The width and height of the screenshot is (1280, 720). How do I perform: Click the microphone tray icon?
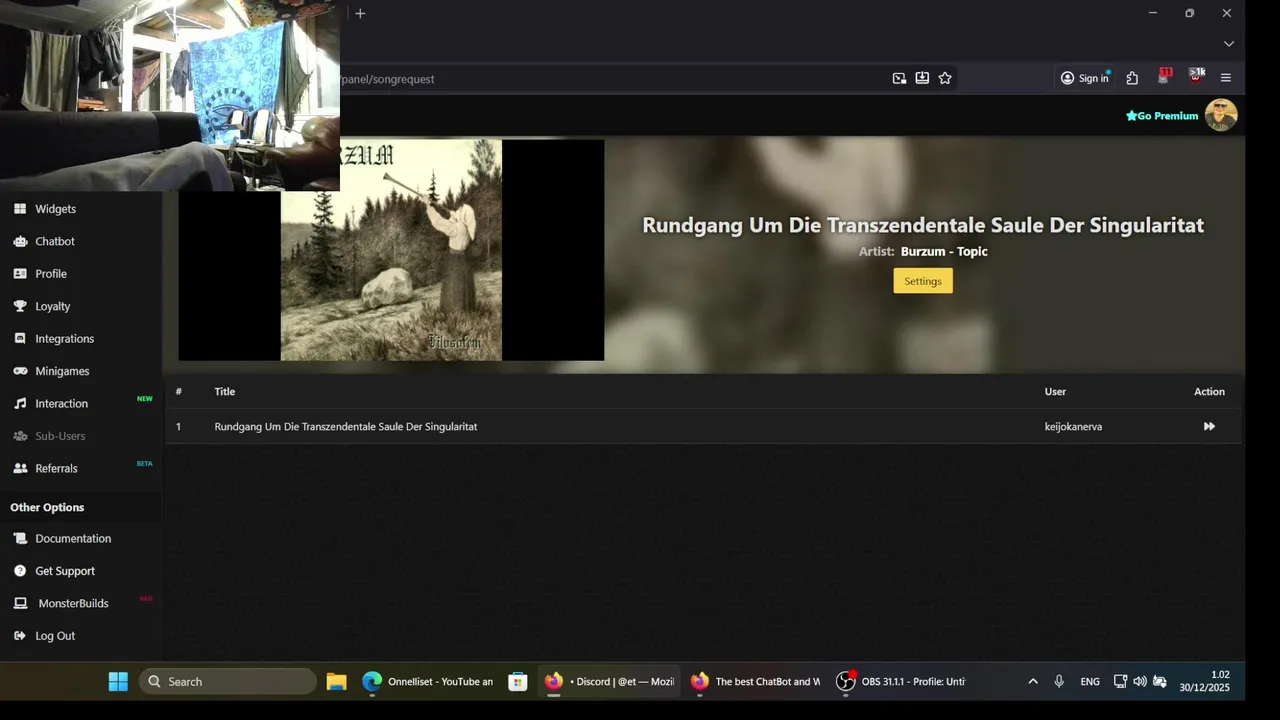(1059, 681)
